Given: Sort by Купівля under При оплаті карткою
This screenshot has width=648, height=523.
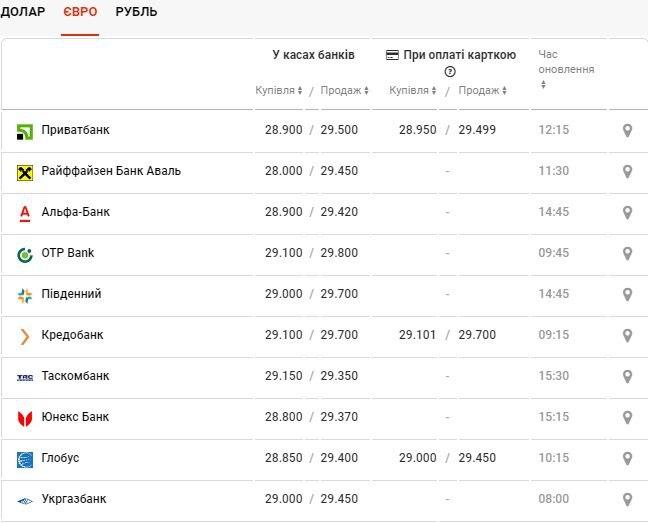Looking at the screenshot, I should pyautogui.click(x=412, y=91).
